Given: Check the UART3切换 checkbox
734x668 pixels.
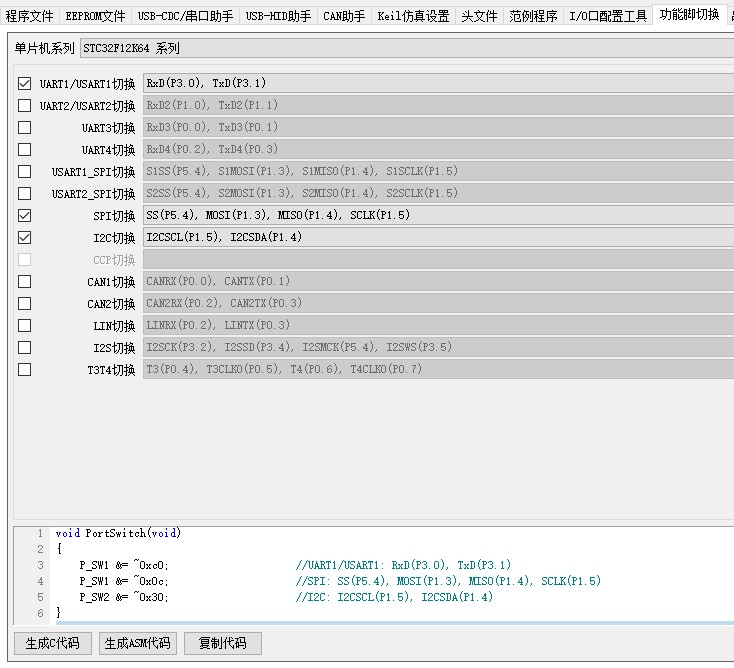Looking at the screenshot, I should [x=24, y=128].
